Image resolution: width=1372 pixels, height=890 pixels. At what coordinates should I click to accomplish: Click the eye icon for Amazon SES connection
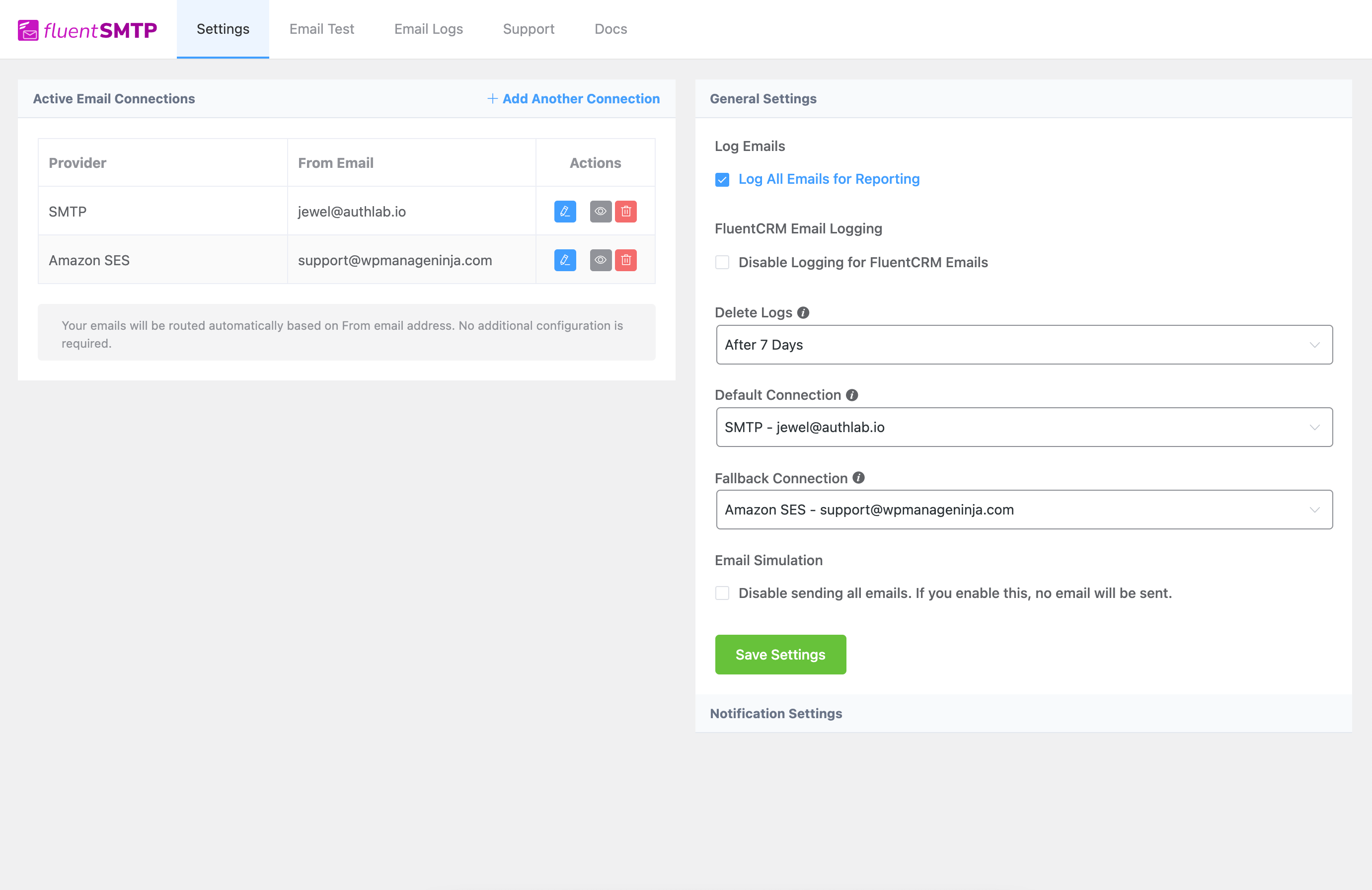coord(601,260)
